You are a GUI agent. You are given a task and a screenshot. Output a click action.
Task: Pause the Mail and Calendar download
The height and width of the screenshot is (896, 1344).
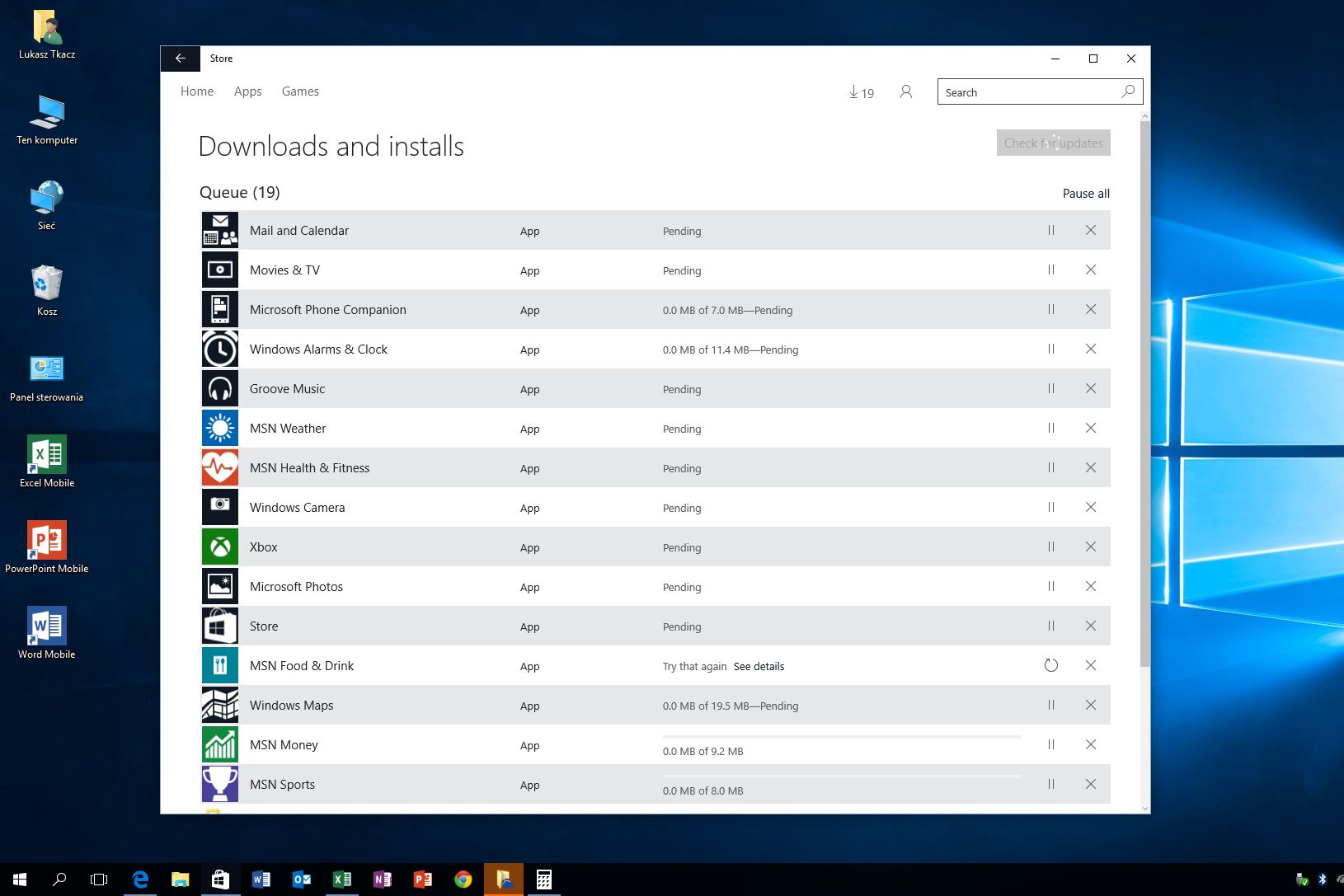[x=1050, y=231]
